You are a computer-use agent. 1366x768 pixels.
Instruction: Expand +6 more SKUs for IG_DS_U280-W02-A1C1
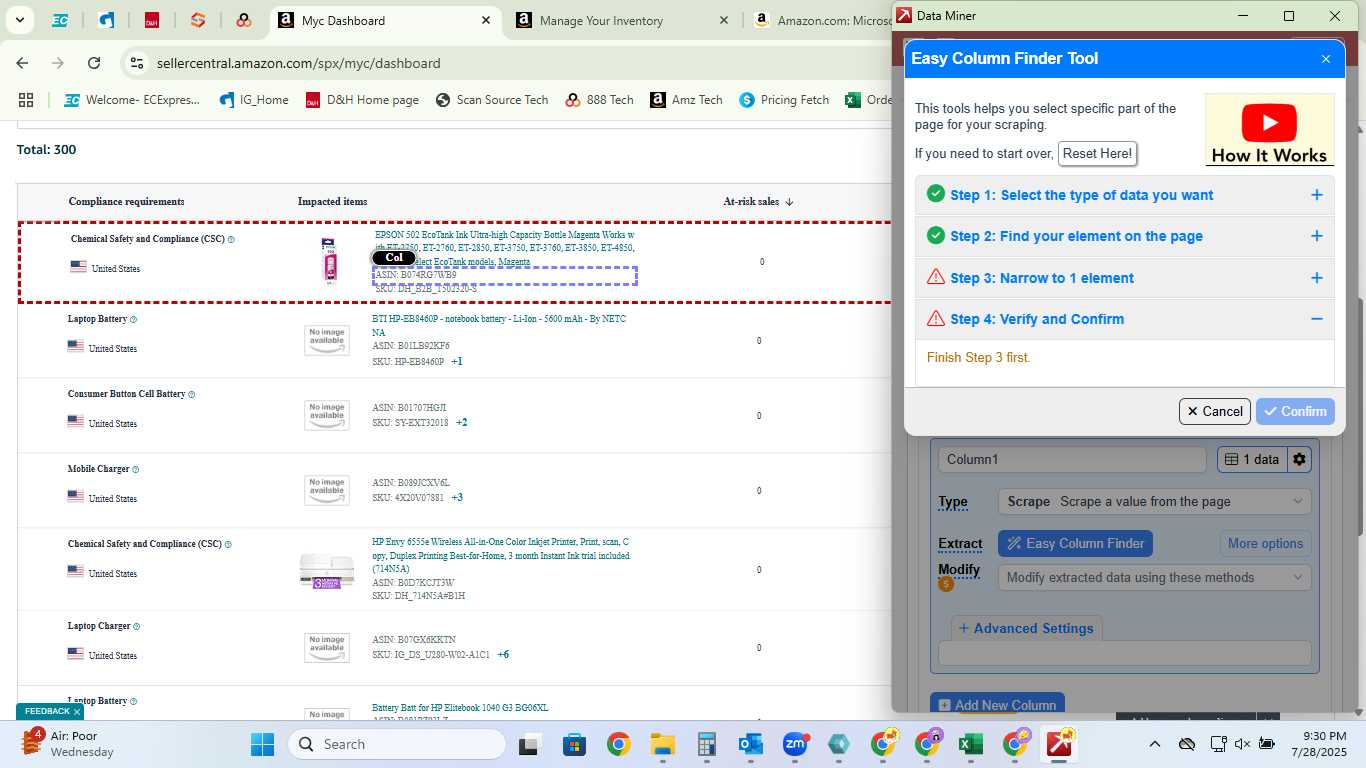[x=503, y=655]
